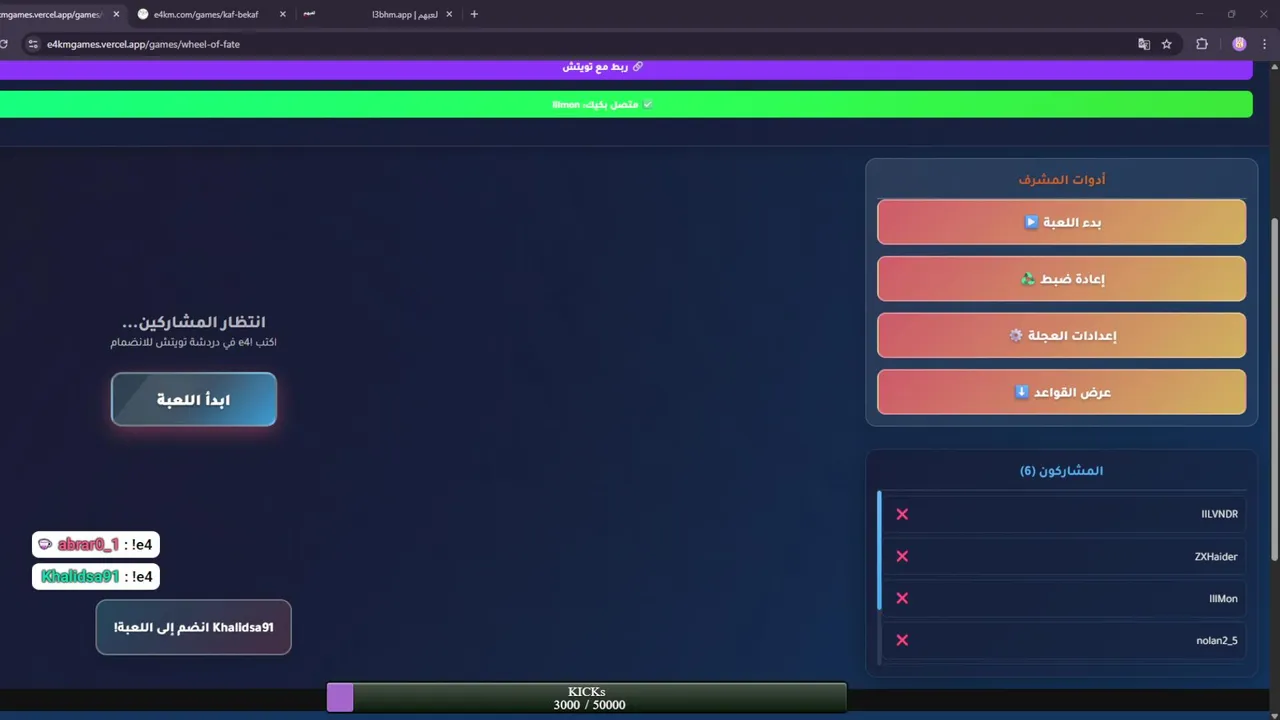This screenshot has width=1280, height=720.
Task: Click the X icon beside IIIMon
Action: tap(902, 598)
